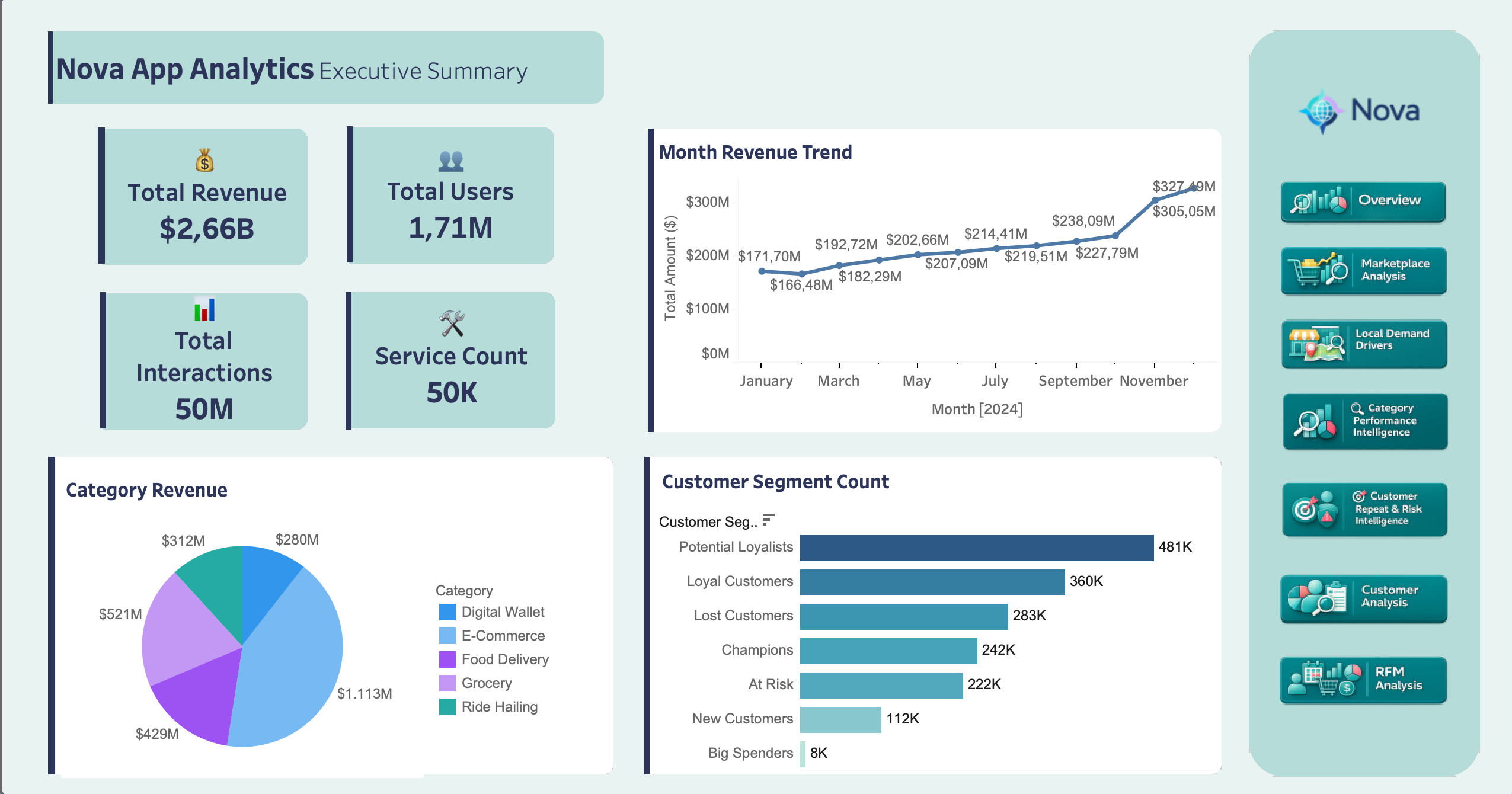This screenshot has width=1512, height=794.
Task: Select the Digital Wallet legend color swatch
Action: point(447,612)
